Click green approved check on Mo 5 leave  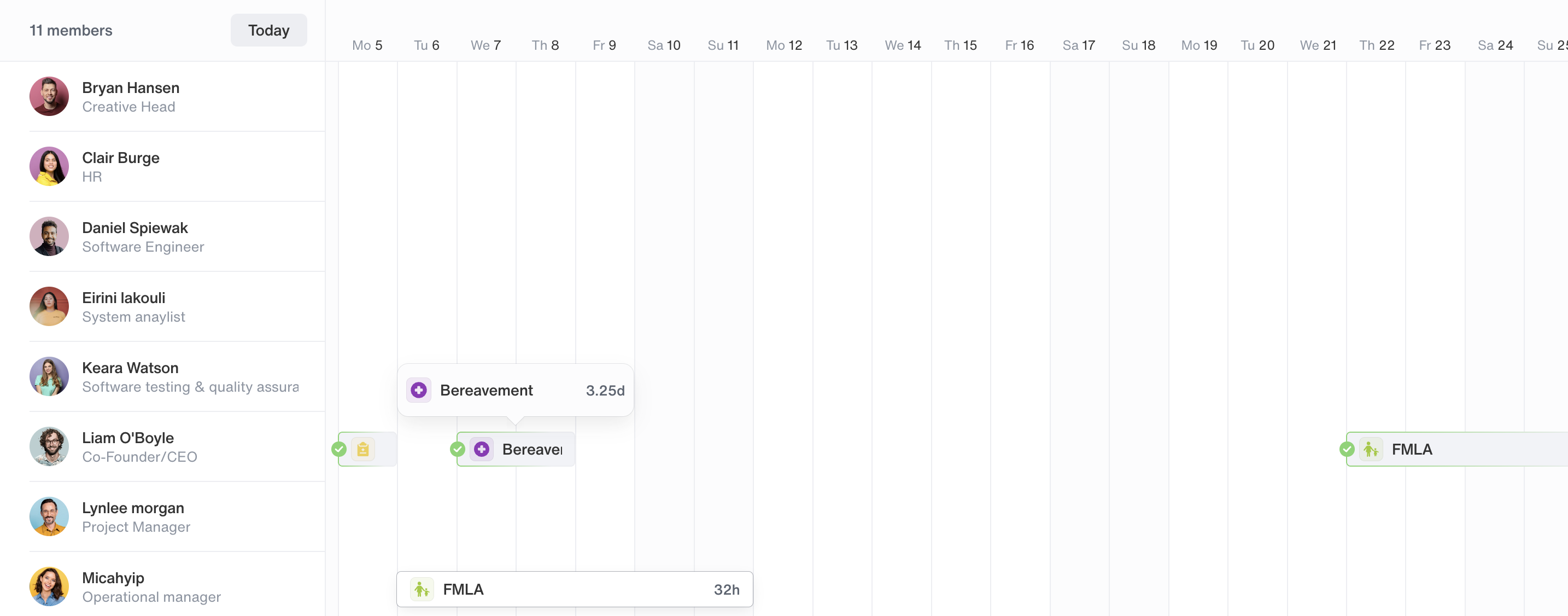click(339, 450)
